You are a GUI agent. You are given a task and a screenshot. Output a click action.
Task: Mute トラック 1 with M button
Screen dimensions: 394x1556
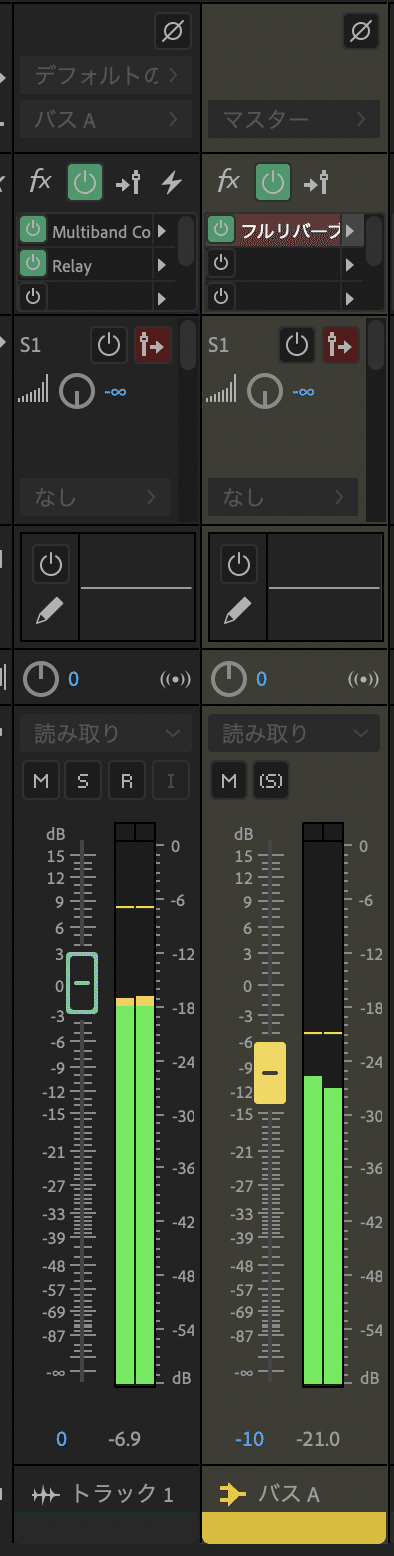[41, 782]
